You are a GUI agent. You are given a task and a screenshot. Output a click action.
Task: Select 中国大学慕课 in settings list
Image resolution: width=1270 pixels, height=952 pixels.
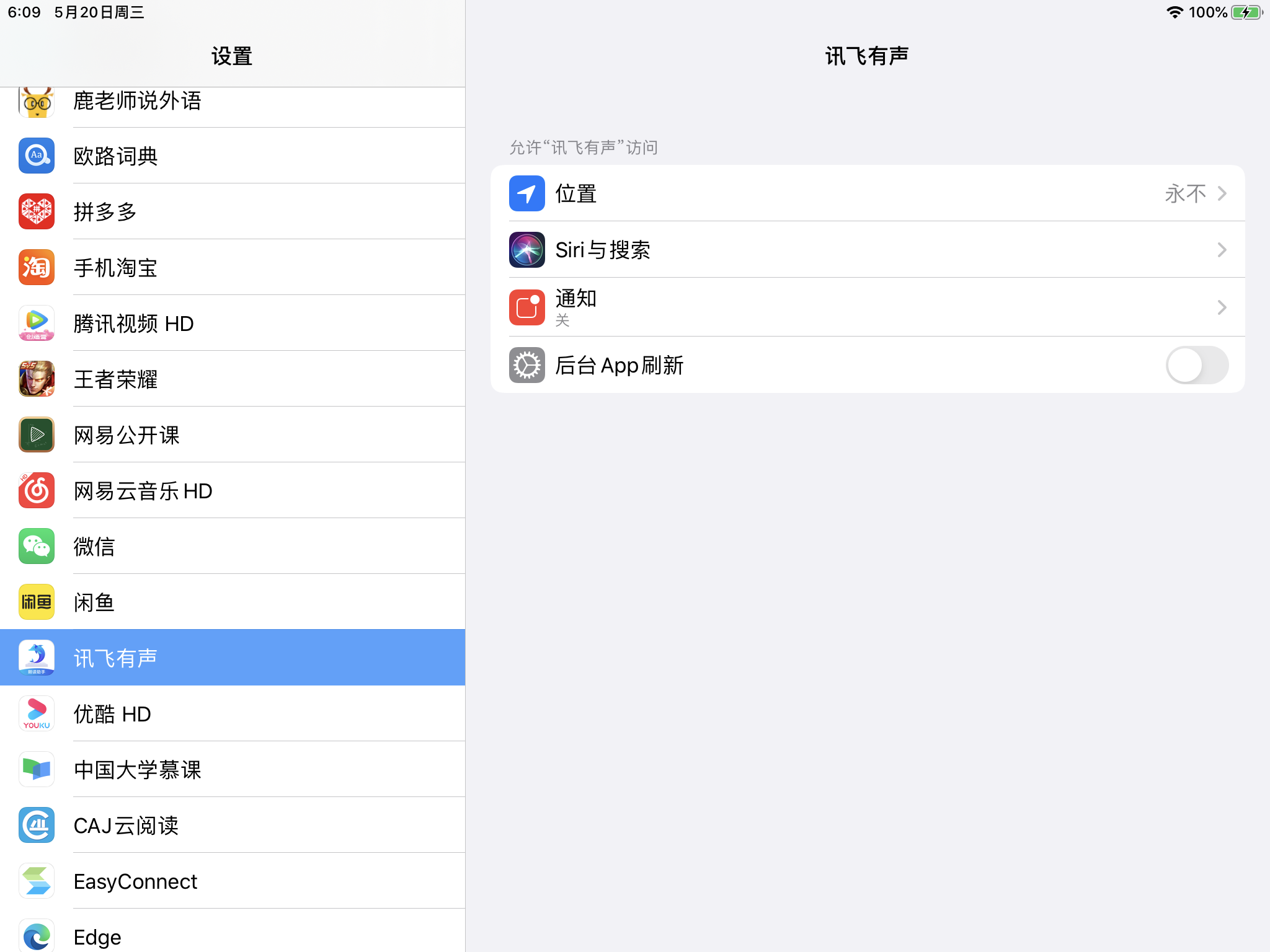tap(138, 769)
